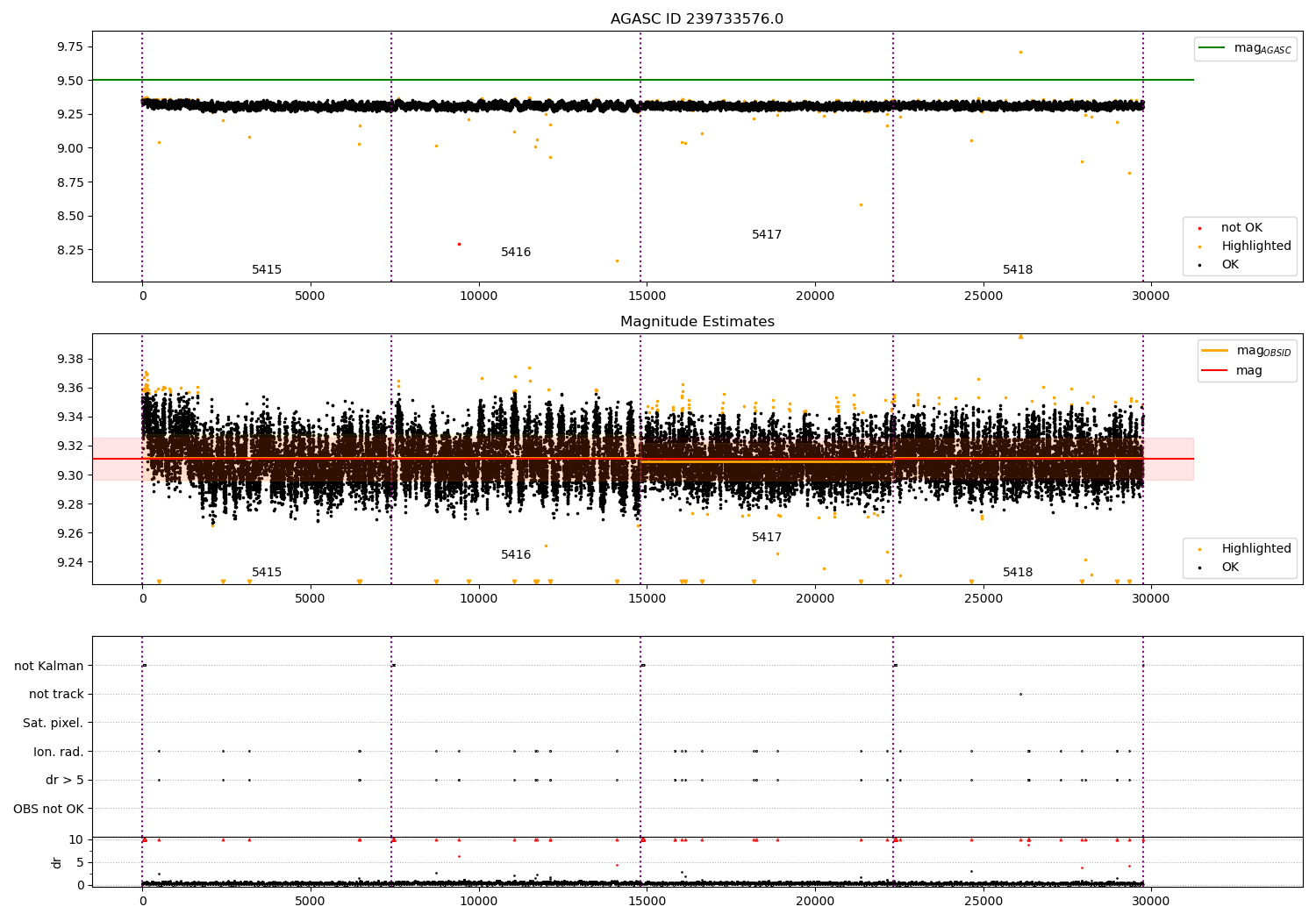Click the 9.32 y-tick label in middle plot
This screenshot has width=1316, height=921.
click(69, 446)
